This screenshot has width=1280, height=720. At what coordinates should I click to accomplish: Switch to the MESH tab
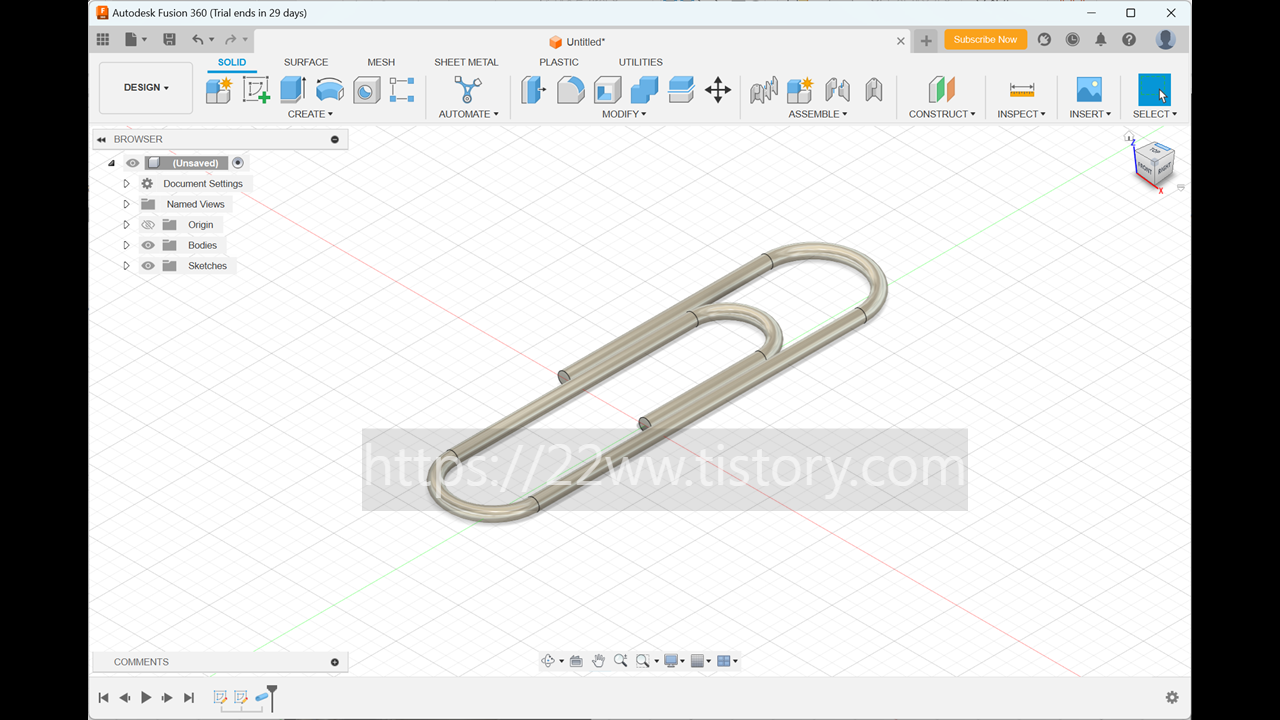381,62
